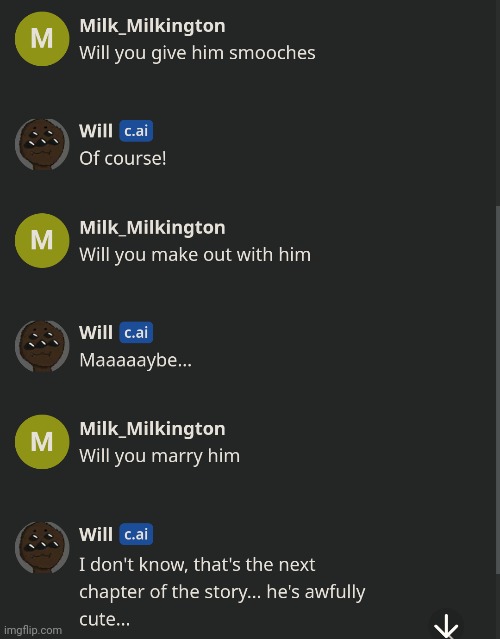The height and width of the screenshot is (639, 500).
Task: Click Will's avatar next to "Of course!"
Action: click(42, 144)
